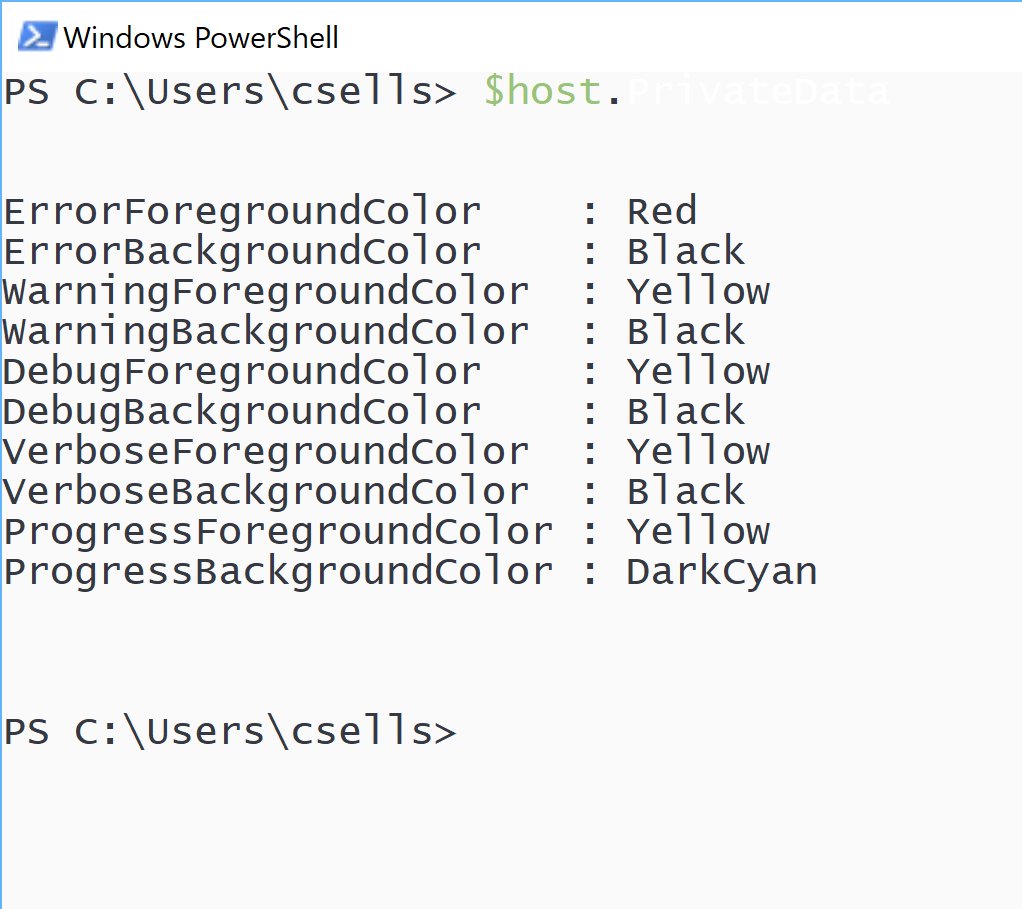Screen dimensions: 1022x909
Task: Click the ProgressBackgroundColor property name
Action: (278, 573)
